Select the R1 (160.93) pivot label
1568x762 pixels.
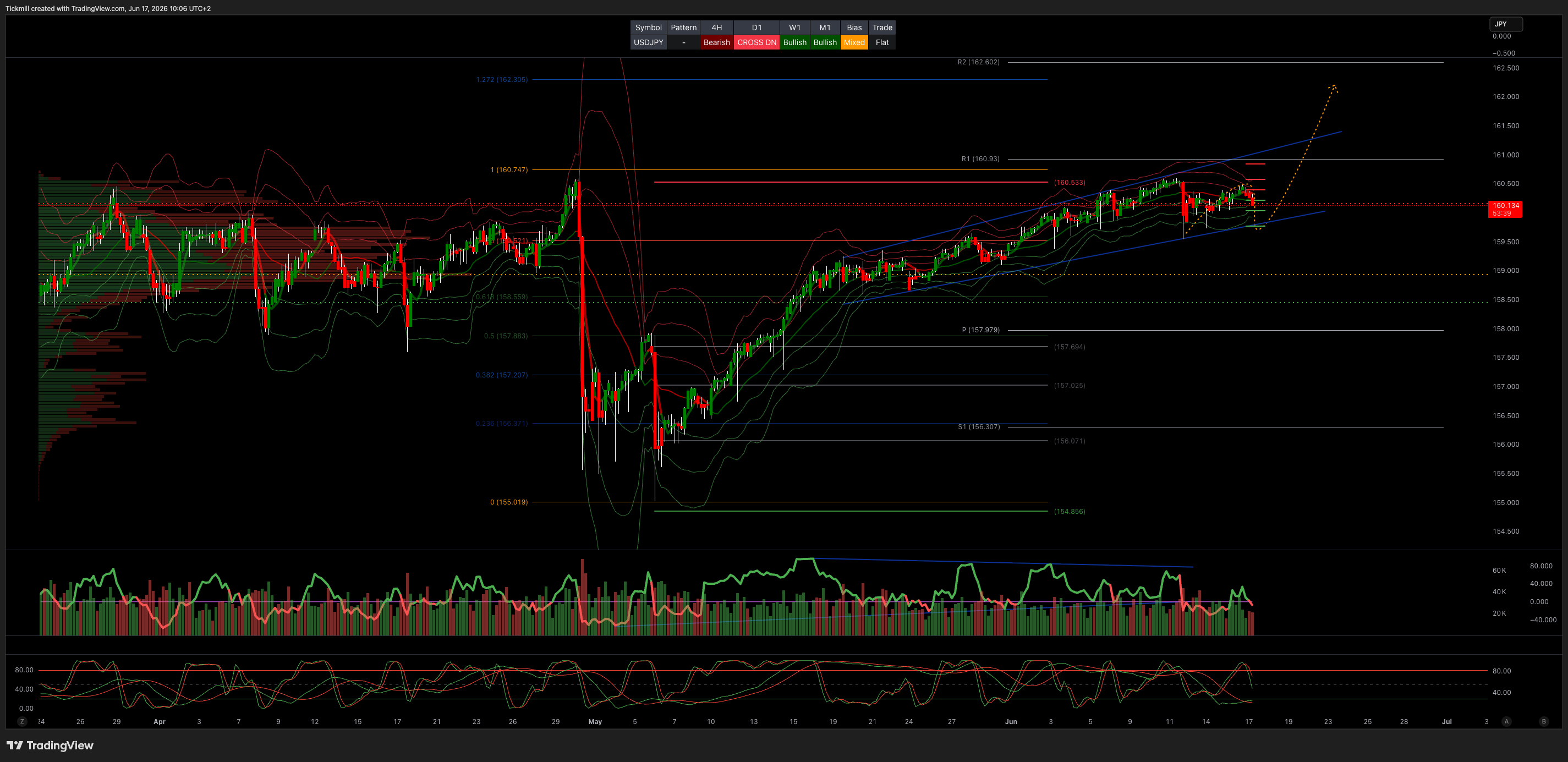[x=980, y=159]
